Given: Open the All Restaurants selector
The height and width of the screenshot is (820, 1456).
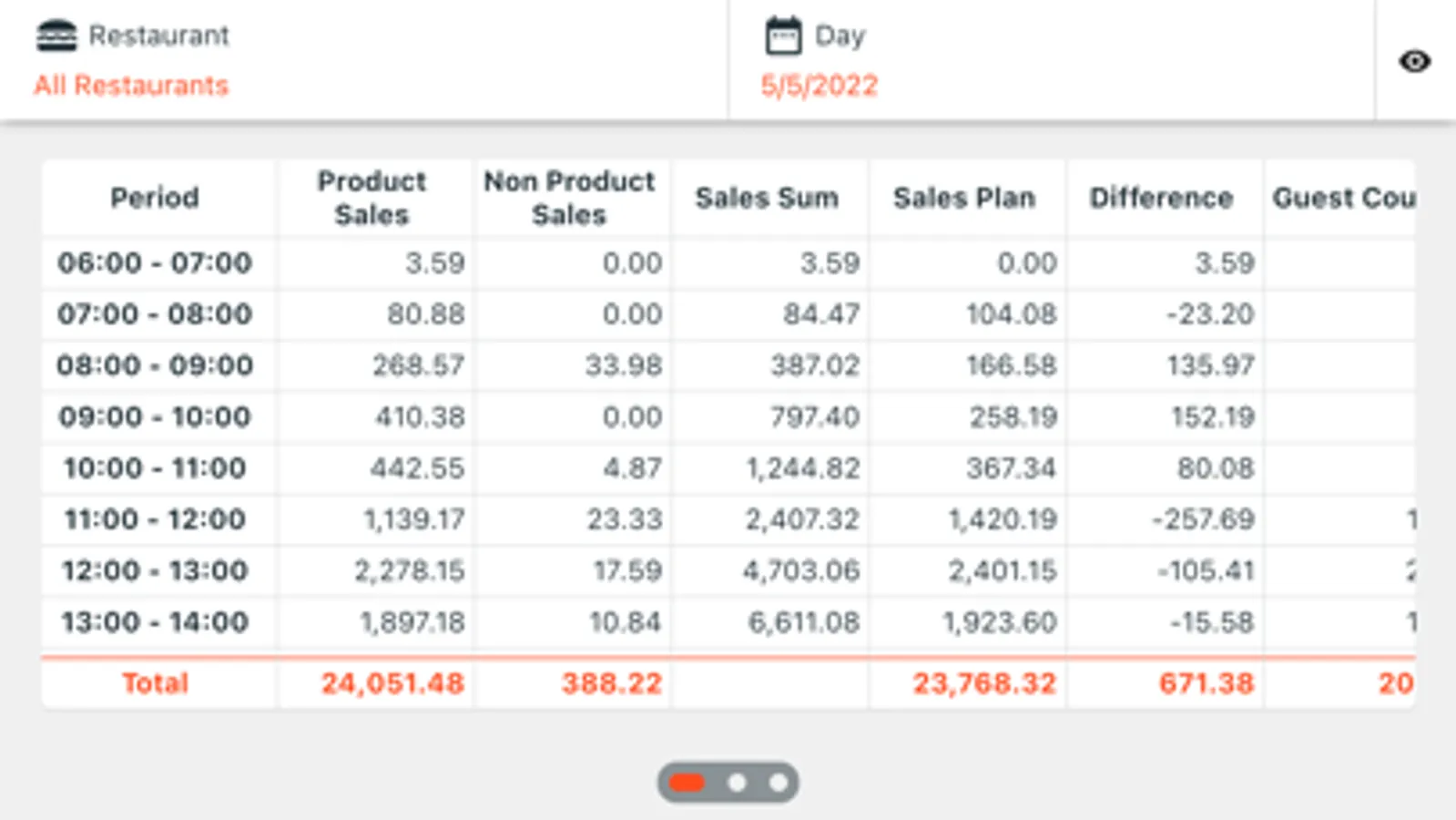Looking at the screenshot, I should click(x=131, y=86).
